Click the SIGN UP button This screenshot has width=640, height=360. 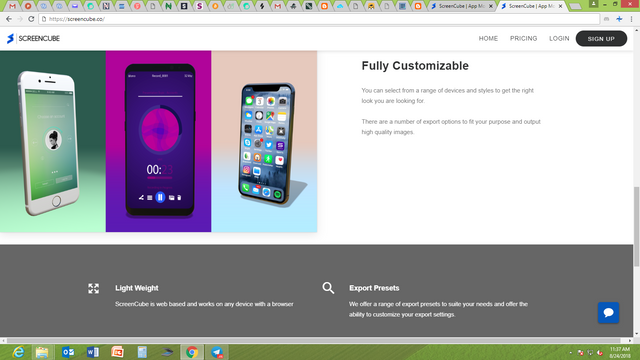(601, 38)
